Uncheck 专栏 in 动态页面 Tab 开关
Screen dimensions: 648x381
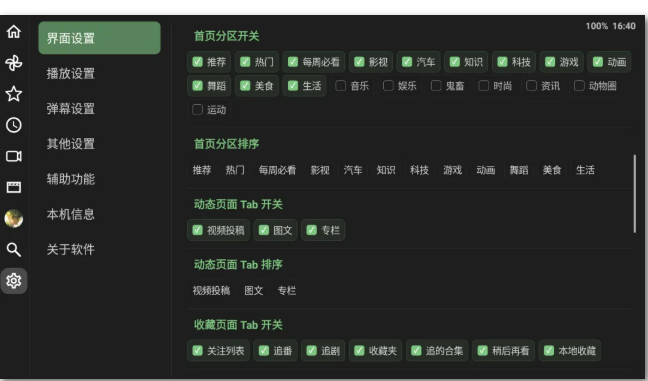point(312,230)
